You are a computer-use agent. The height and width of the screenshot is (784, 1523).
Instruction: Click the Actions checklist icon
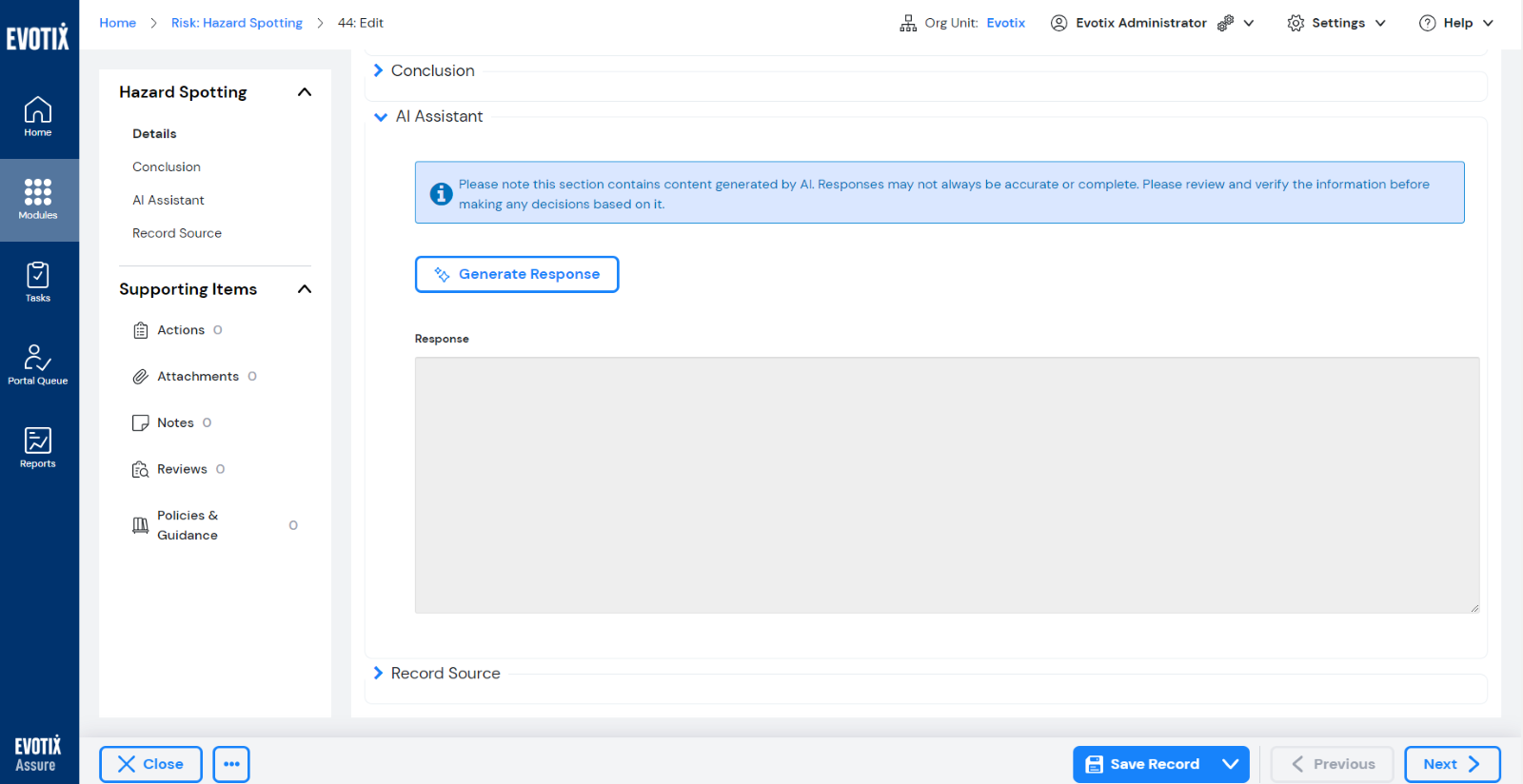pos(141,330)
